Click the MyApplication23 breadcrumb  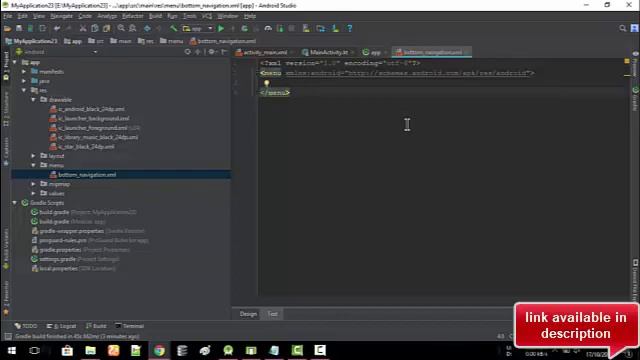click(31, 41)
